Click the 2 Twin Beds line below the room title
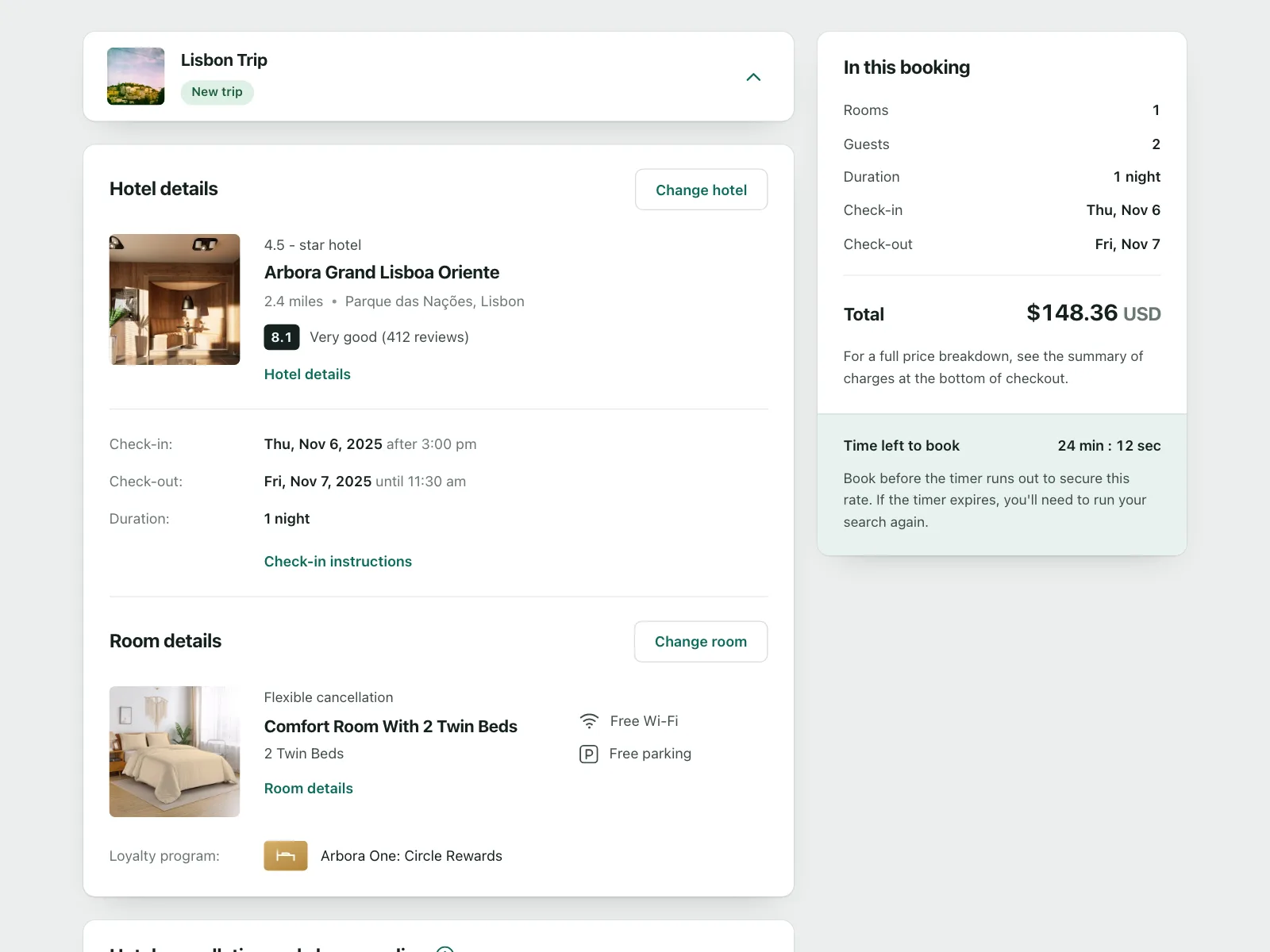 304,754
